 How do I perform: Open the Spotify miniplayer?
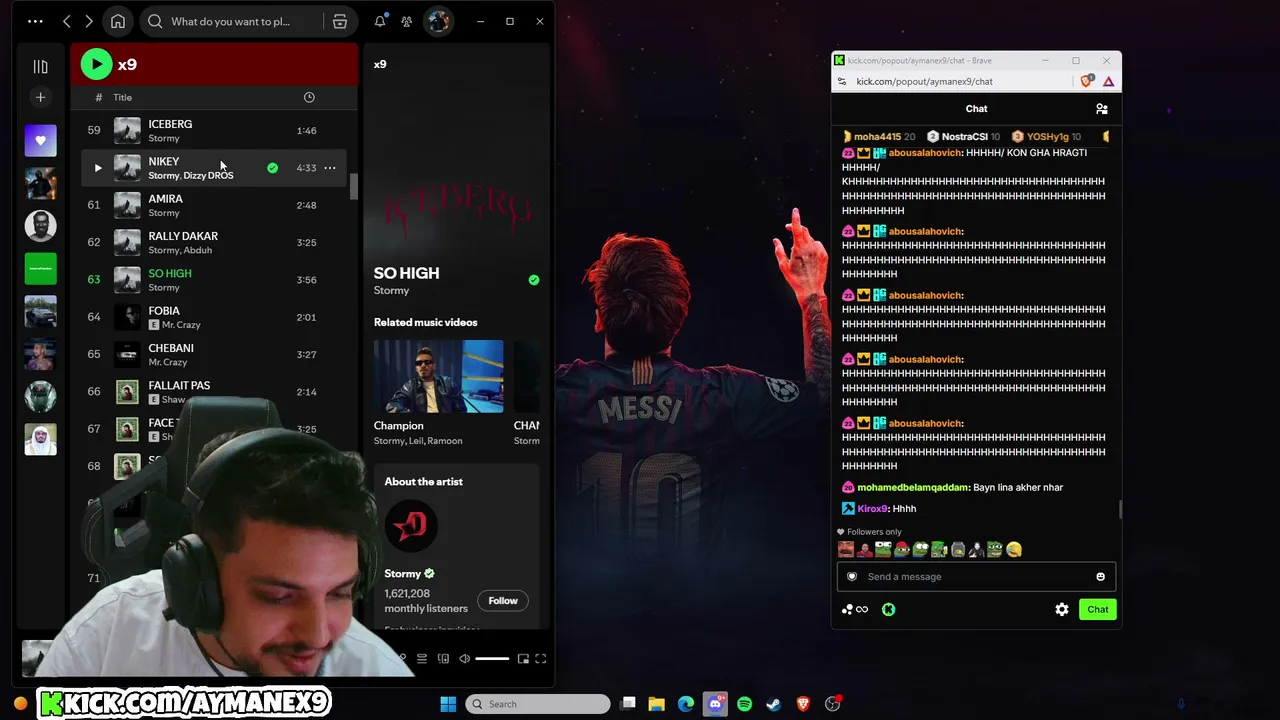pyautogui.click(x=523, y=659)
